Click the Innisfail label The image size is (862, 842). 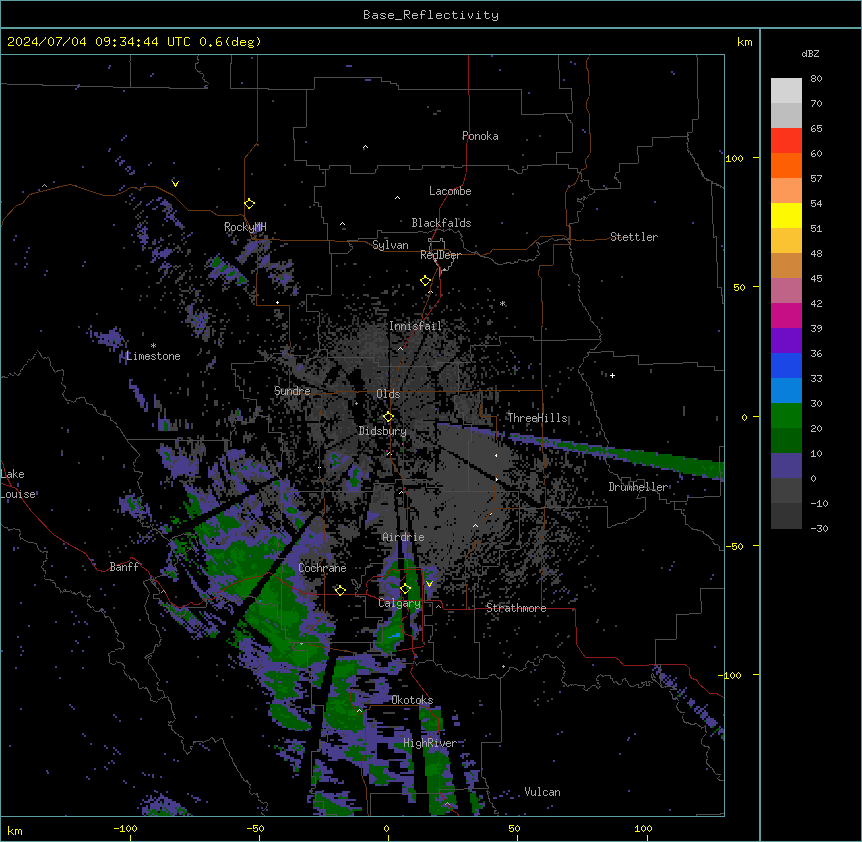(416, 326)
